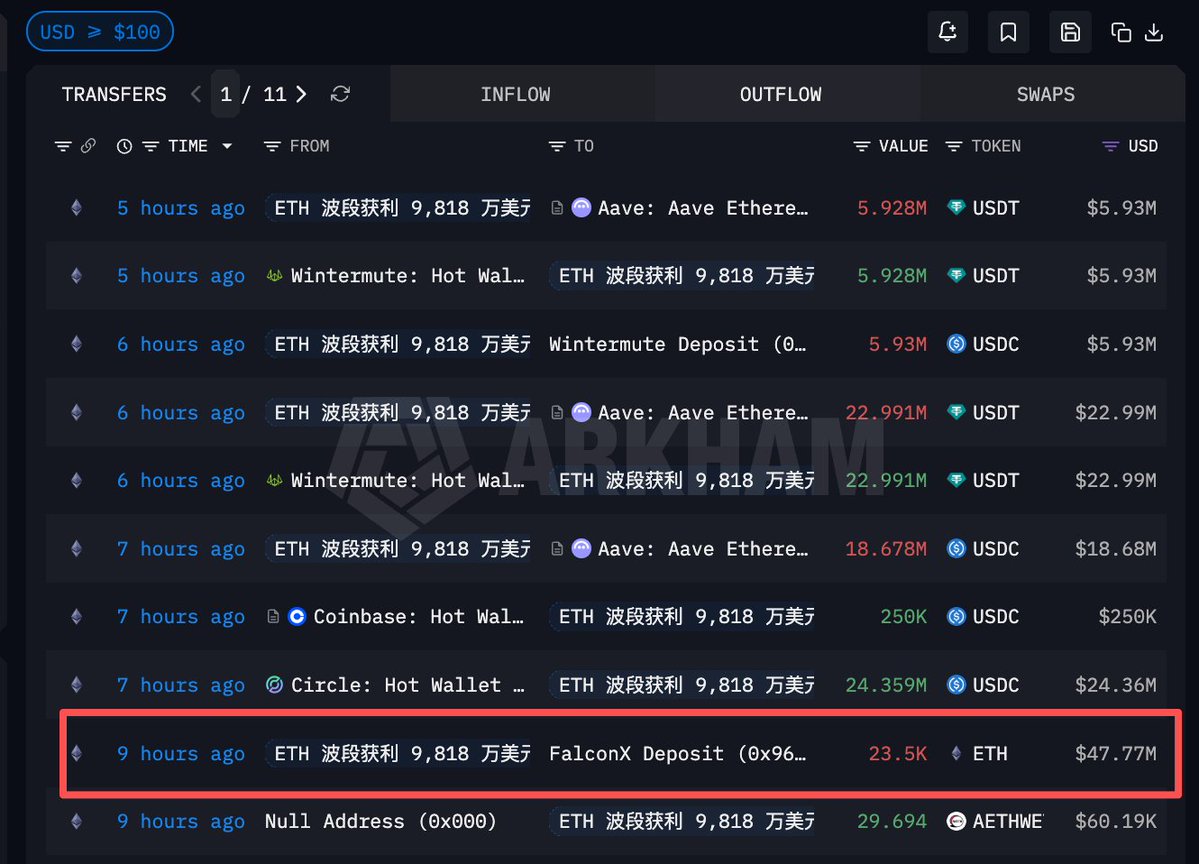Select the TRANSFERS tab
This screenshot has width=1199, height=864.
pyautogui.click(x=114, y=94)
